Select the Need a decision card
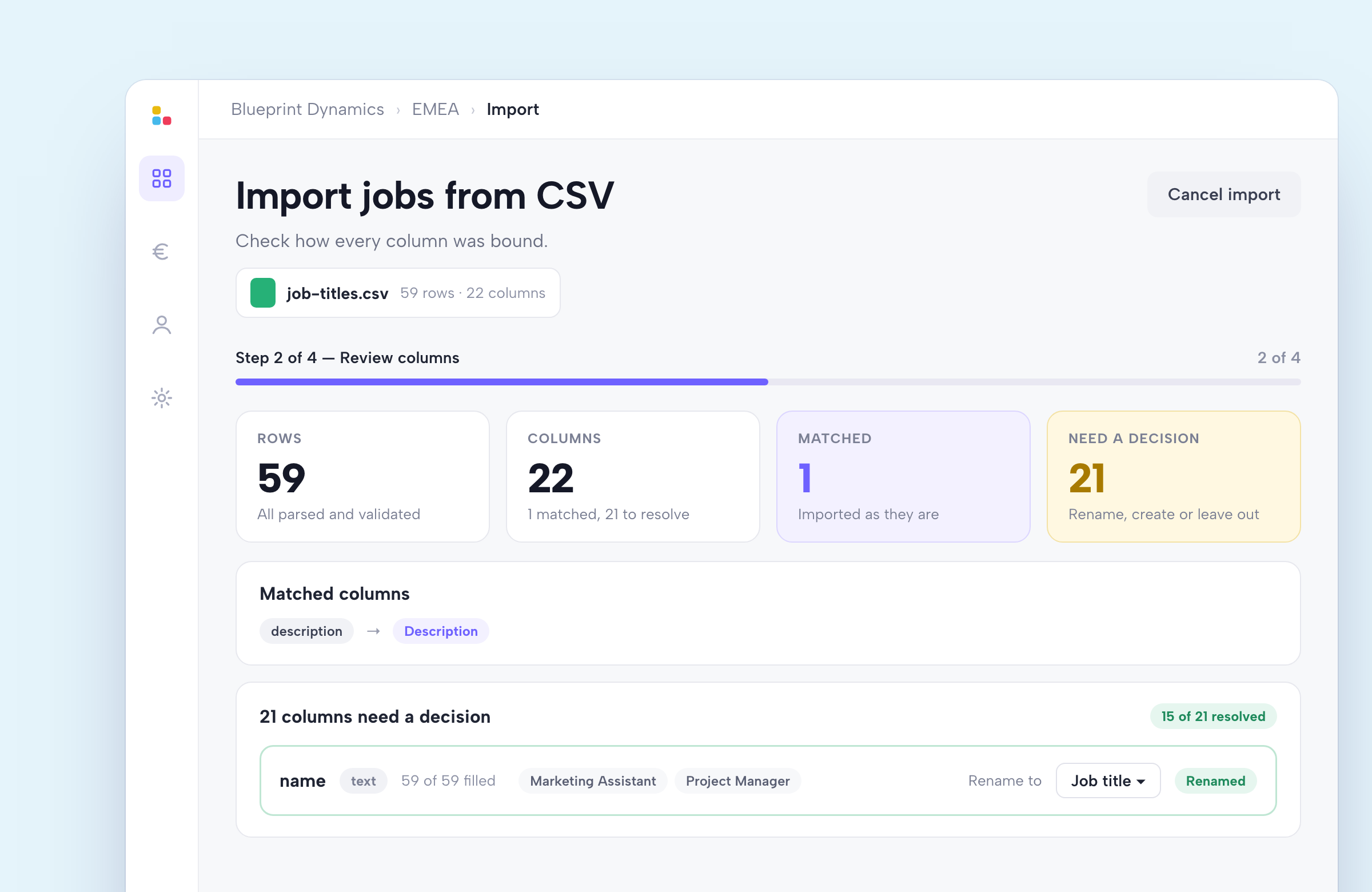 pos(1173,476)
